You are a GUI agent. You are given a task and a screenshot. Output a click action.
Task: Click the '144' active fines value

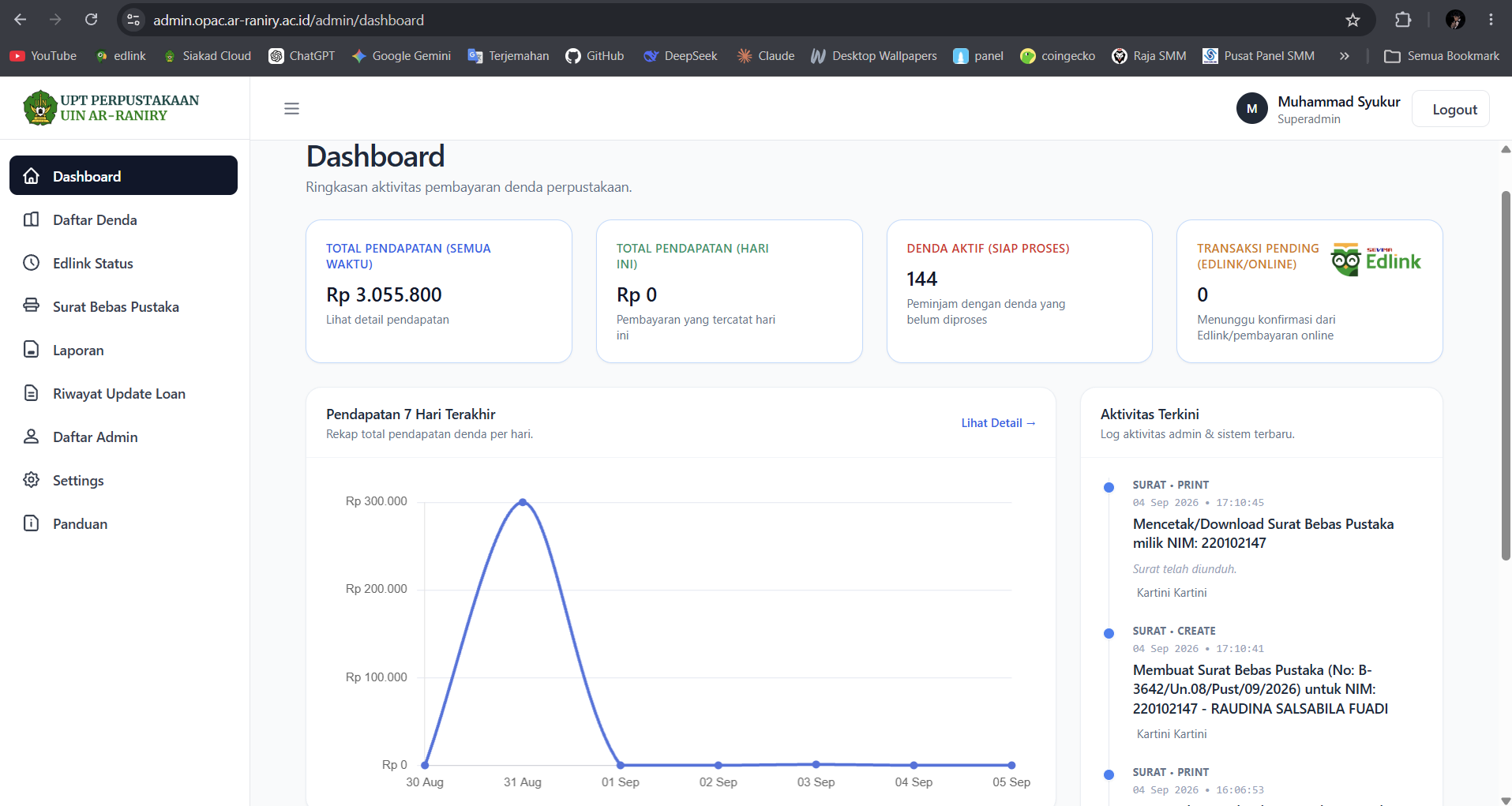tap(921, 279)
